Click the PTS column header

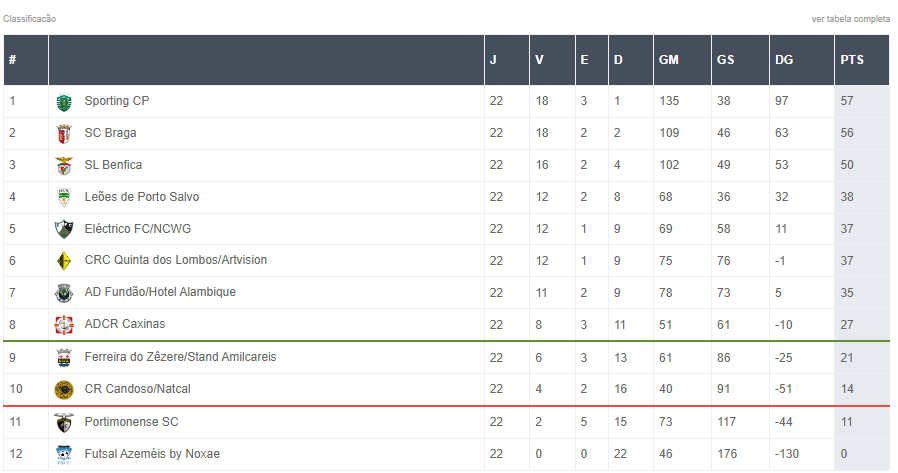[x=851, y=60]
